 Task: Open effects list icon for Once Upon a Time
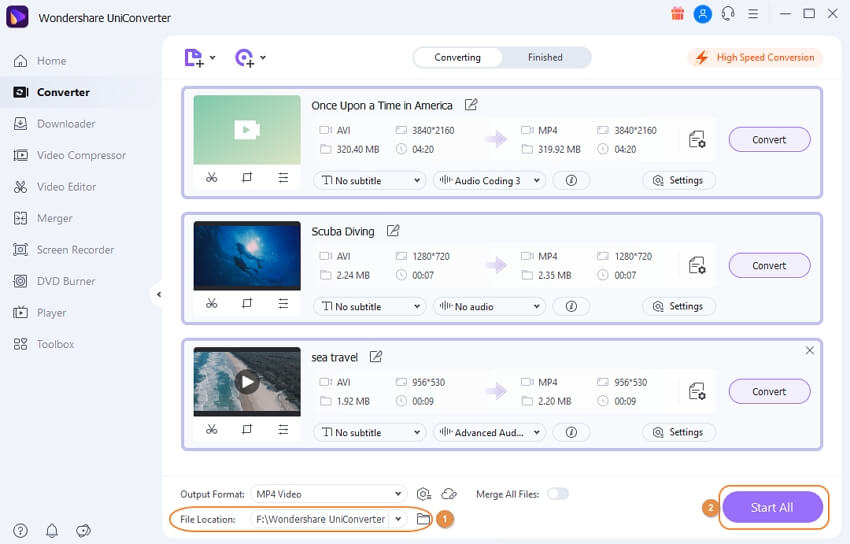coord(283,178)
